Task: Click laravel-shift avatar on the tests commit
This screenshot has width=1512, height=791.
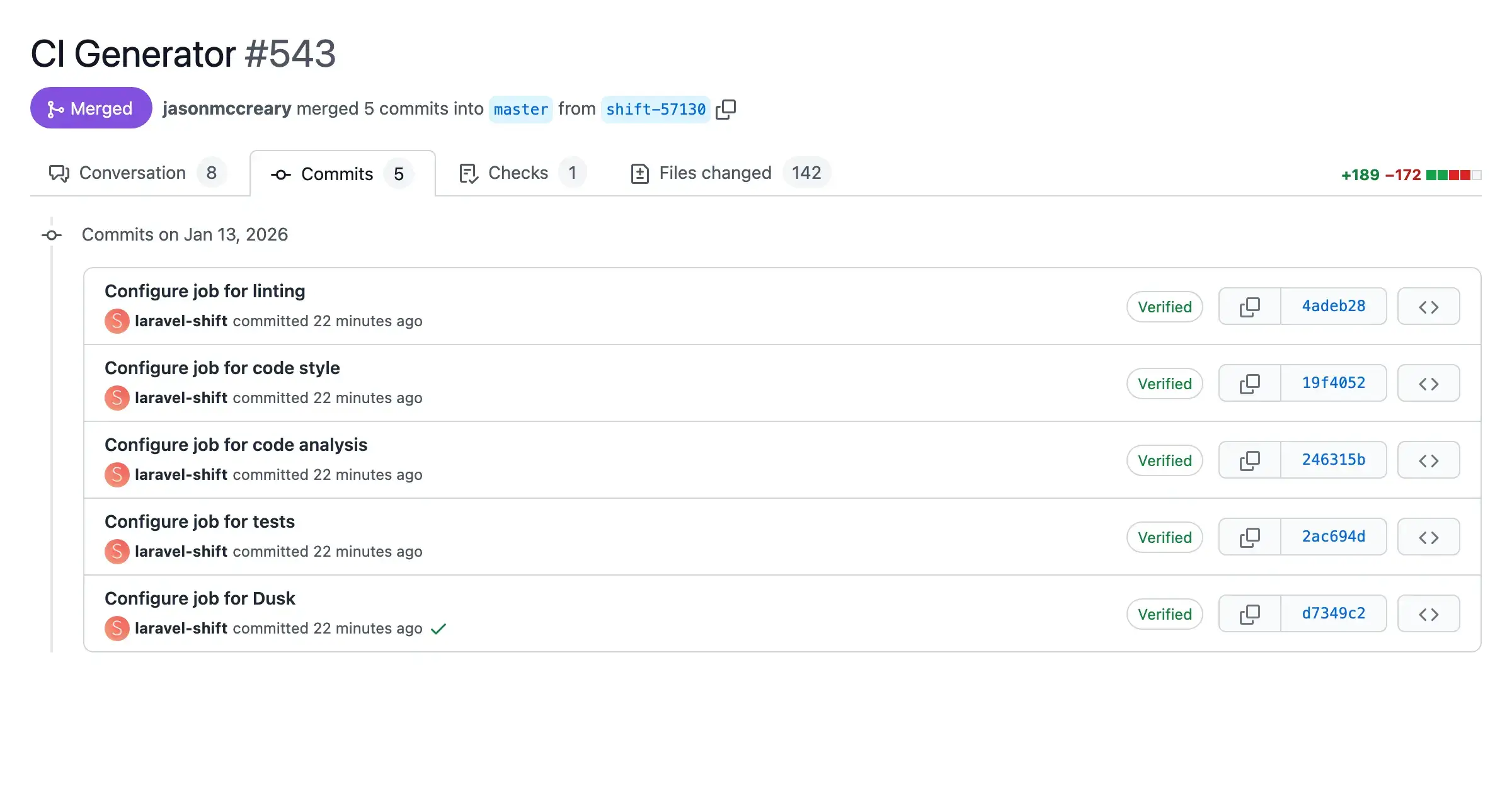Action: tap(117, 551)
